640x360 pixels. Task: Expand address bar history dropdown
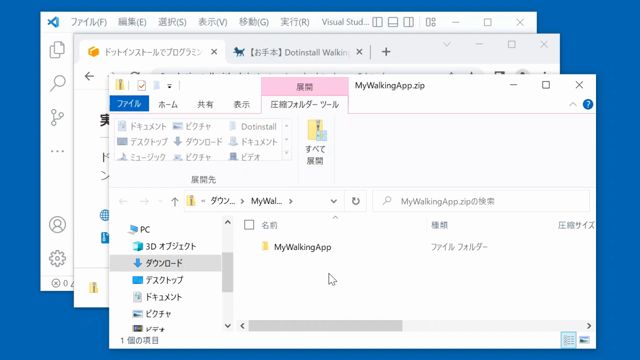click(x=333, y=201)
